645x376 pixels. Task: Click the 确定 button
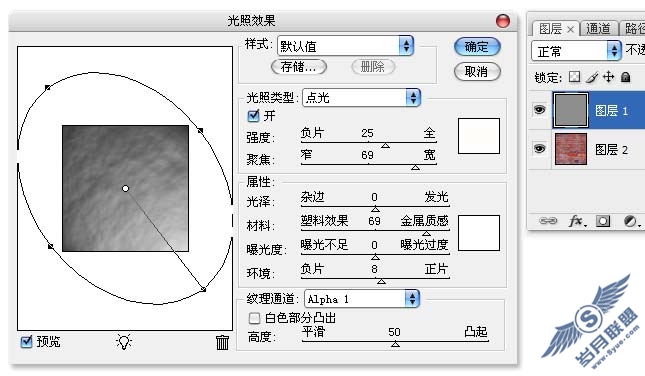(x=477, y=46)
